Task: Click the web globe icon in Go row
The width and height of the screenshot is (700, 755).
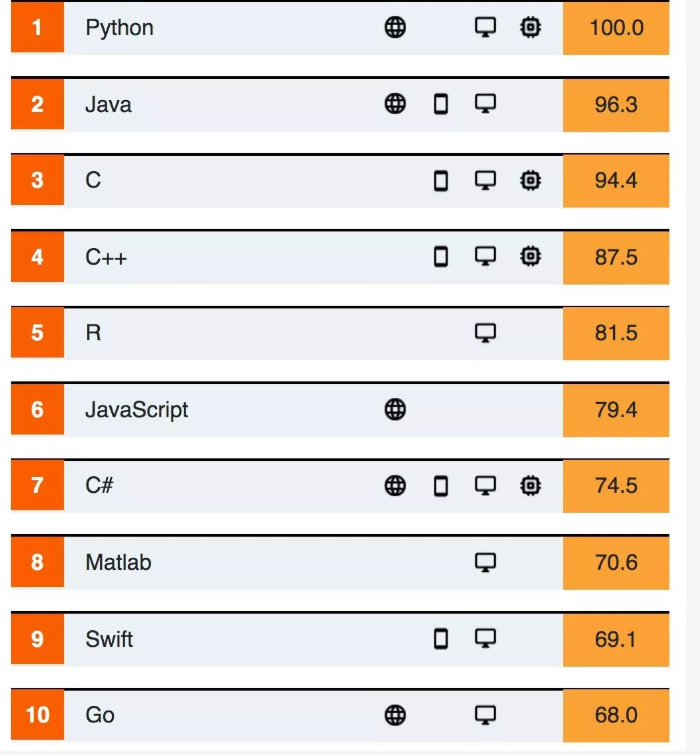Action: pyautogui.click(x=395, y=715)
